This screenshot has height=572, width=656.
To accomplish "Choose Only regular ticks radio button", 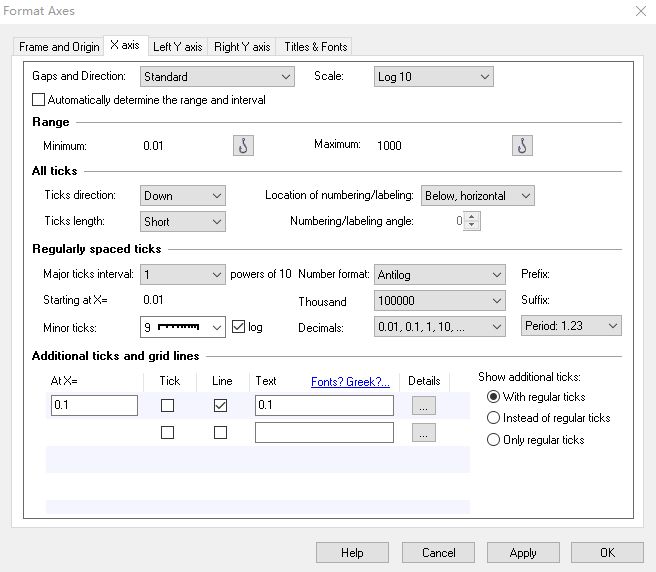I will tap(493, 440).
